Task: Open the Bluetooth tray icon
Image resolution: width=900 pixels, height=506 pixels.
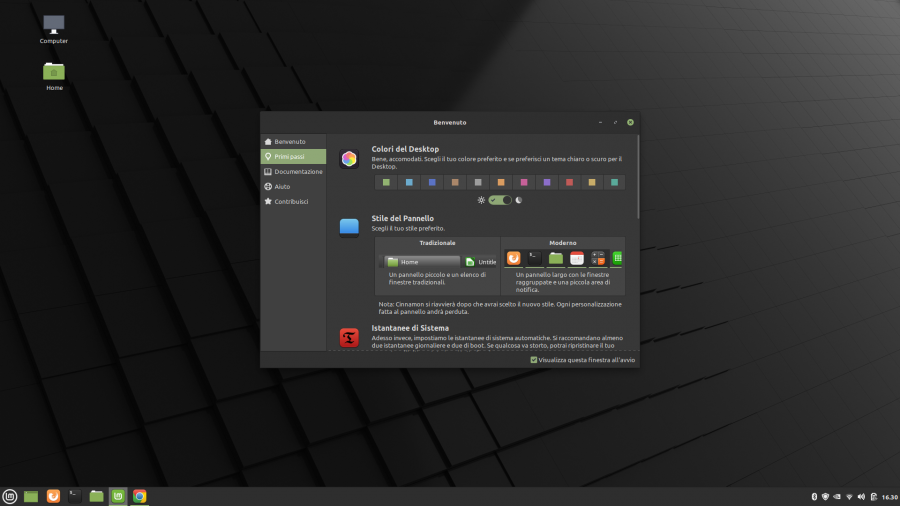Action: [x=814, y=497]
